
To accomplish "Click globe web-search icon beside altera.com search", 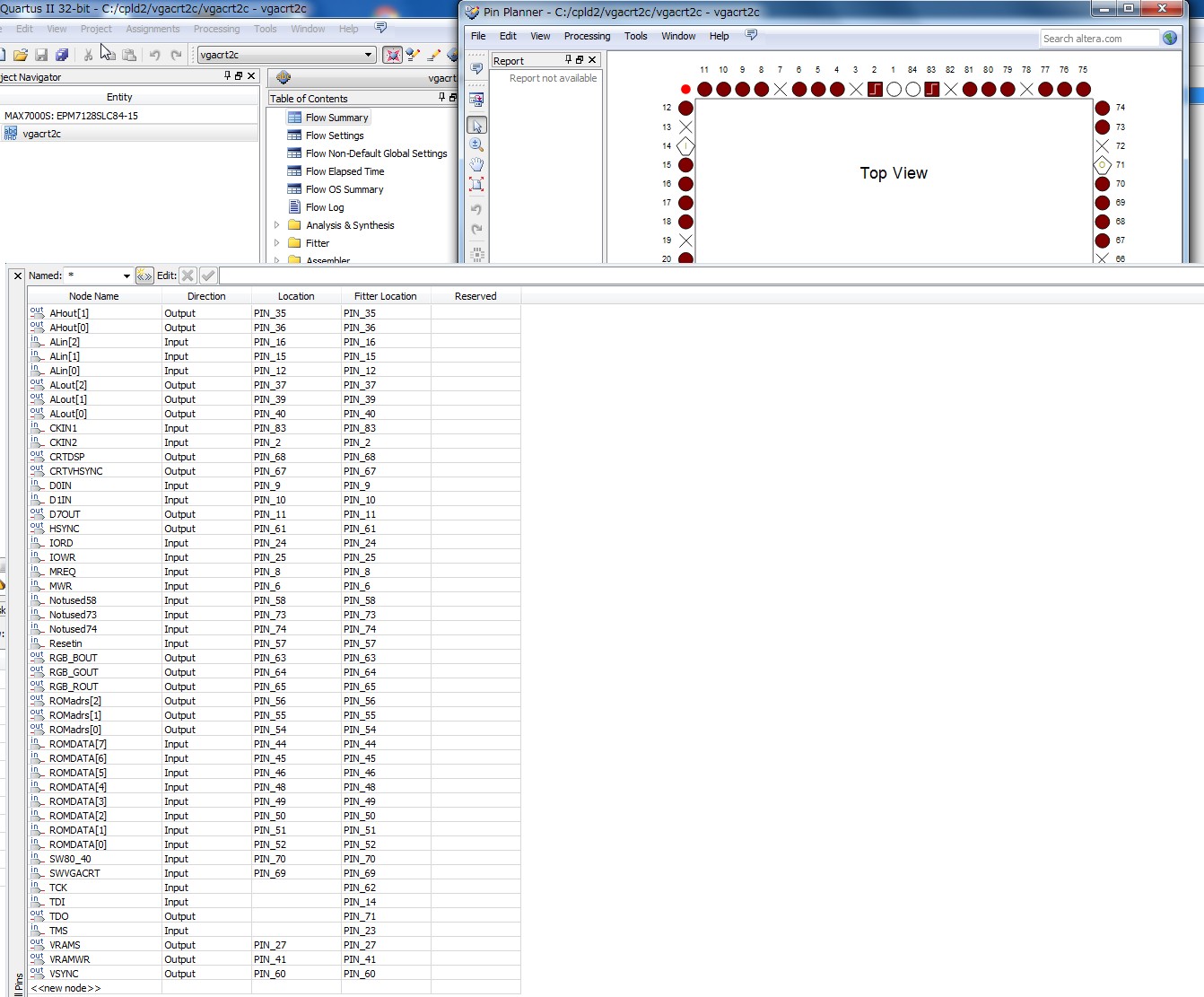I will [x=1170, y=38].
